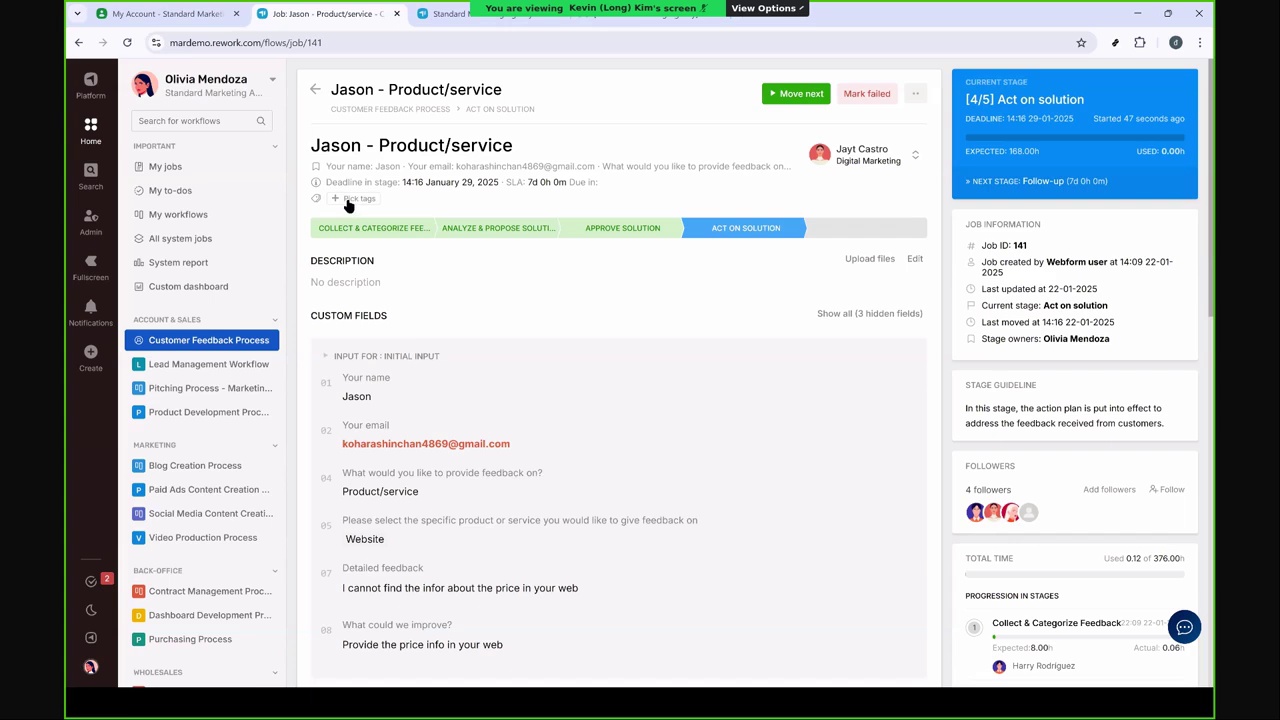Image resolution: width=1280 pixels, height=720 pixels.
Task: Click the magnifier icon in workflow search
Action: click(261, 121)
